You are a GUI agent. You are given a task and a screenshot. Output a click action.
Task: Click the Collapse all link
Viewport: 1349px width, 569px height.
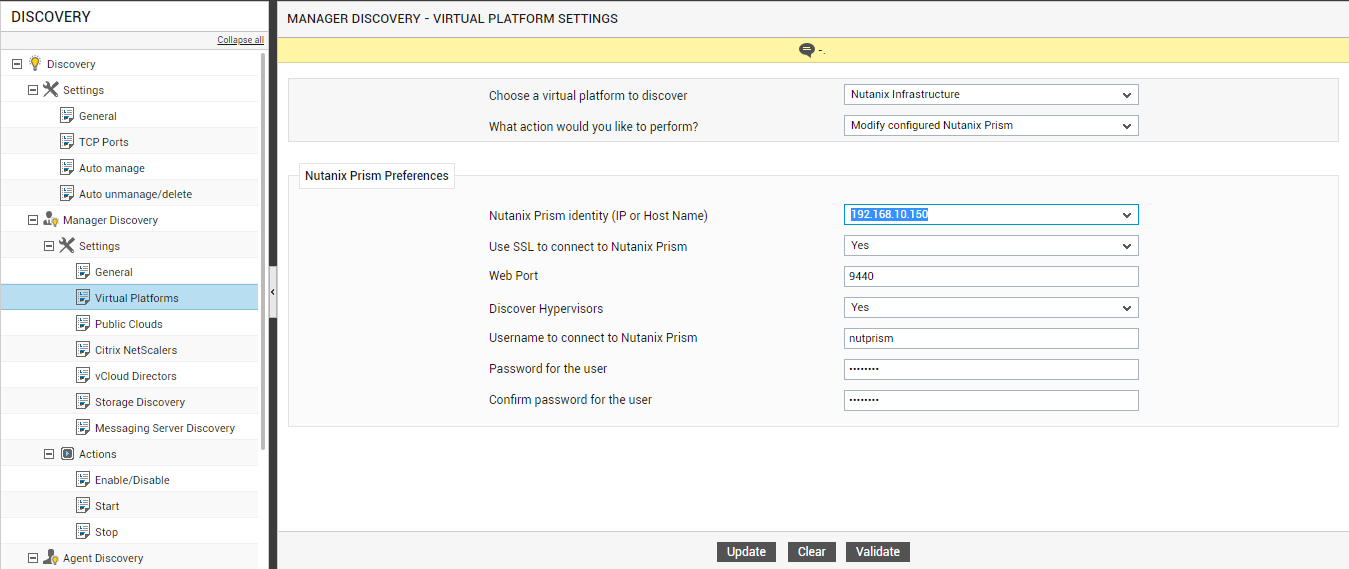coord(241,40)
